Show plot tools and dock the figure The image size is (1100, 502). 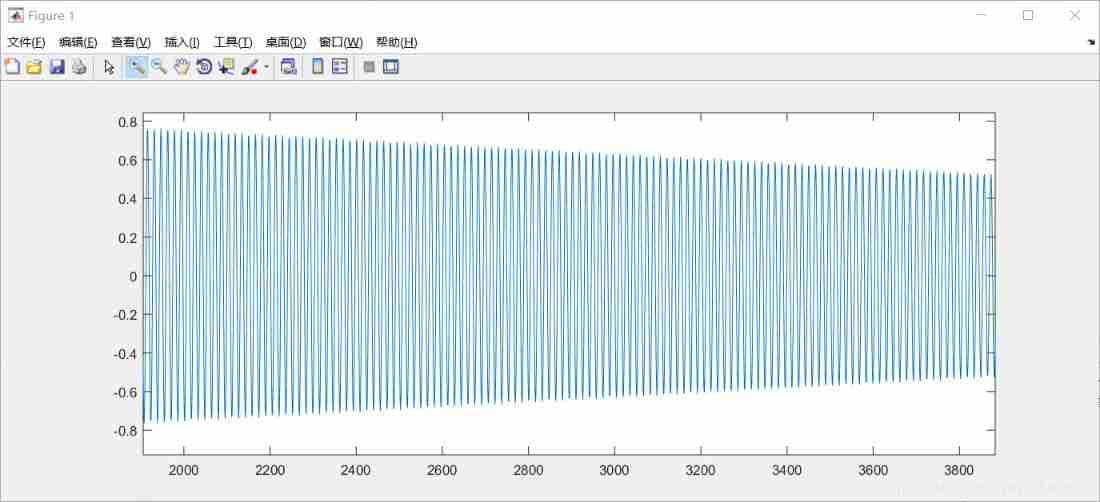pyautogui.click(x=391, y=67)
